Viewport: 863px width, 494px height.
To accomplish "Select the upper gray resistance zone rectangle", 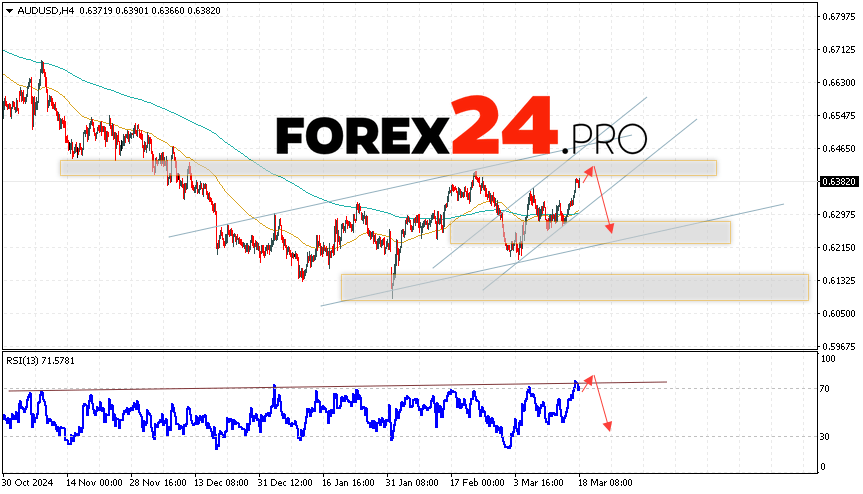I will [x=388, y=168].
